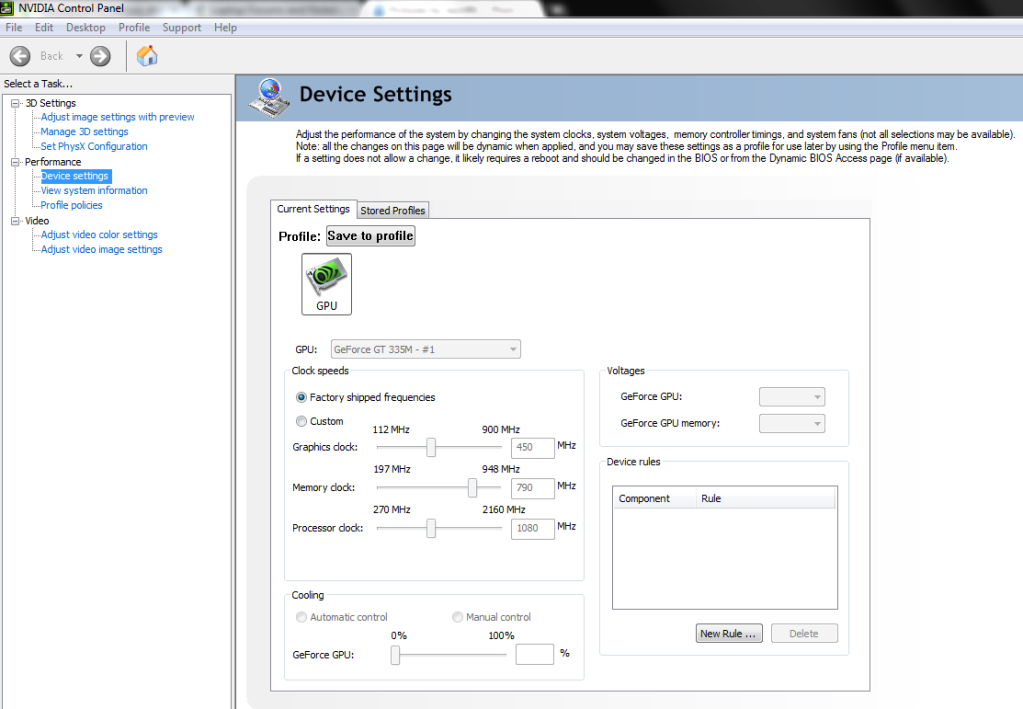The image size is (1023, 709).
Task: Click the Processor clock slider handle
Action: pos(431,528)
